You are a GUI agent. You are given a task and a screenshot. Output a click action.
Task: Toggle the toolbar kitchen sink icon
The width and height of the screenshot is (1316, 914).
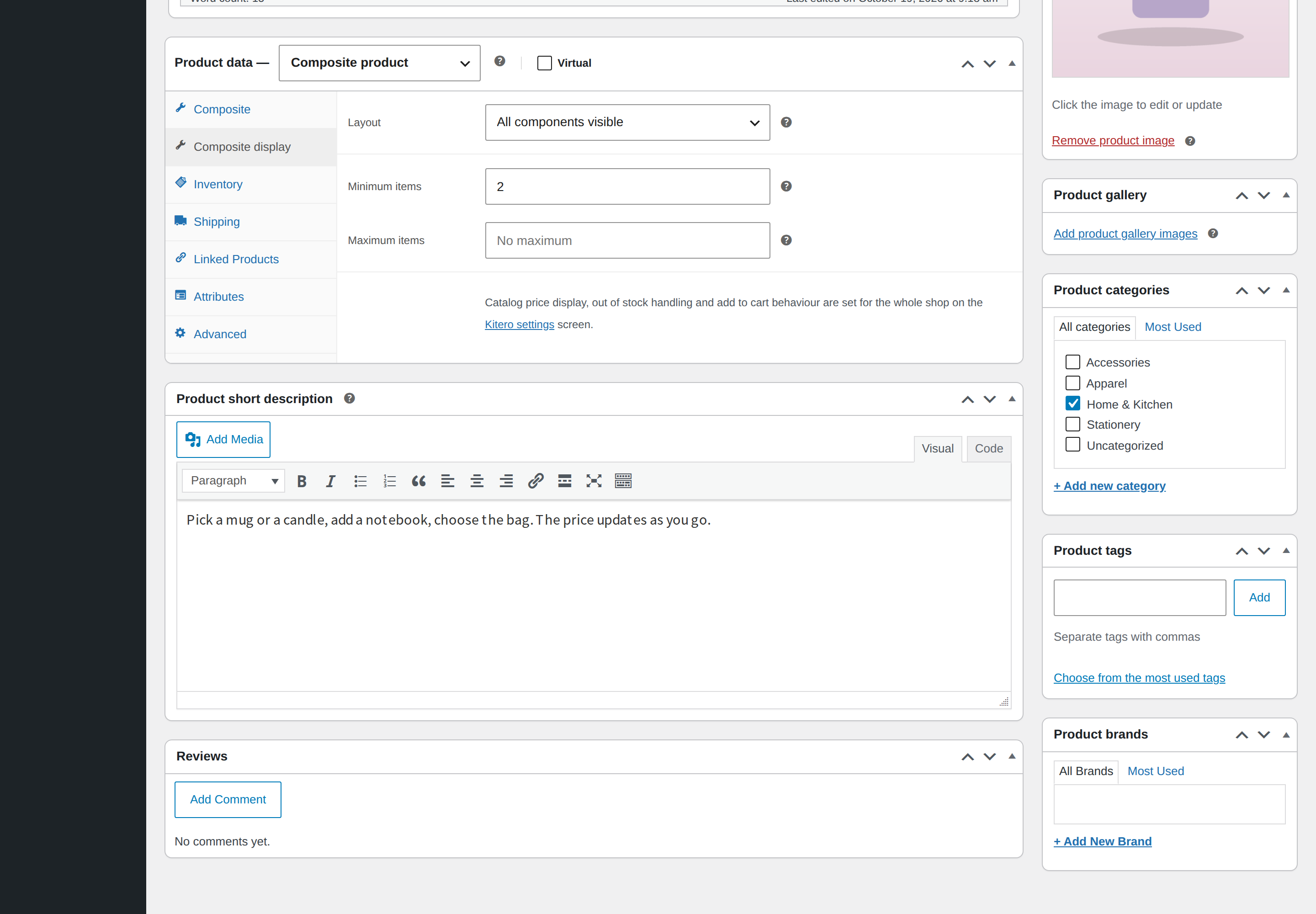623,481
